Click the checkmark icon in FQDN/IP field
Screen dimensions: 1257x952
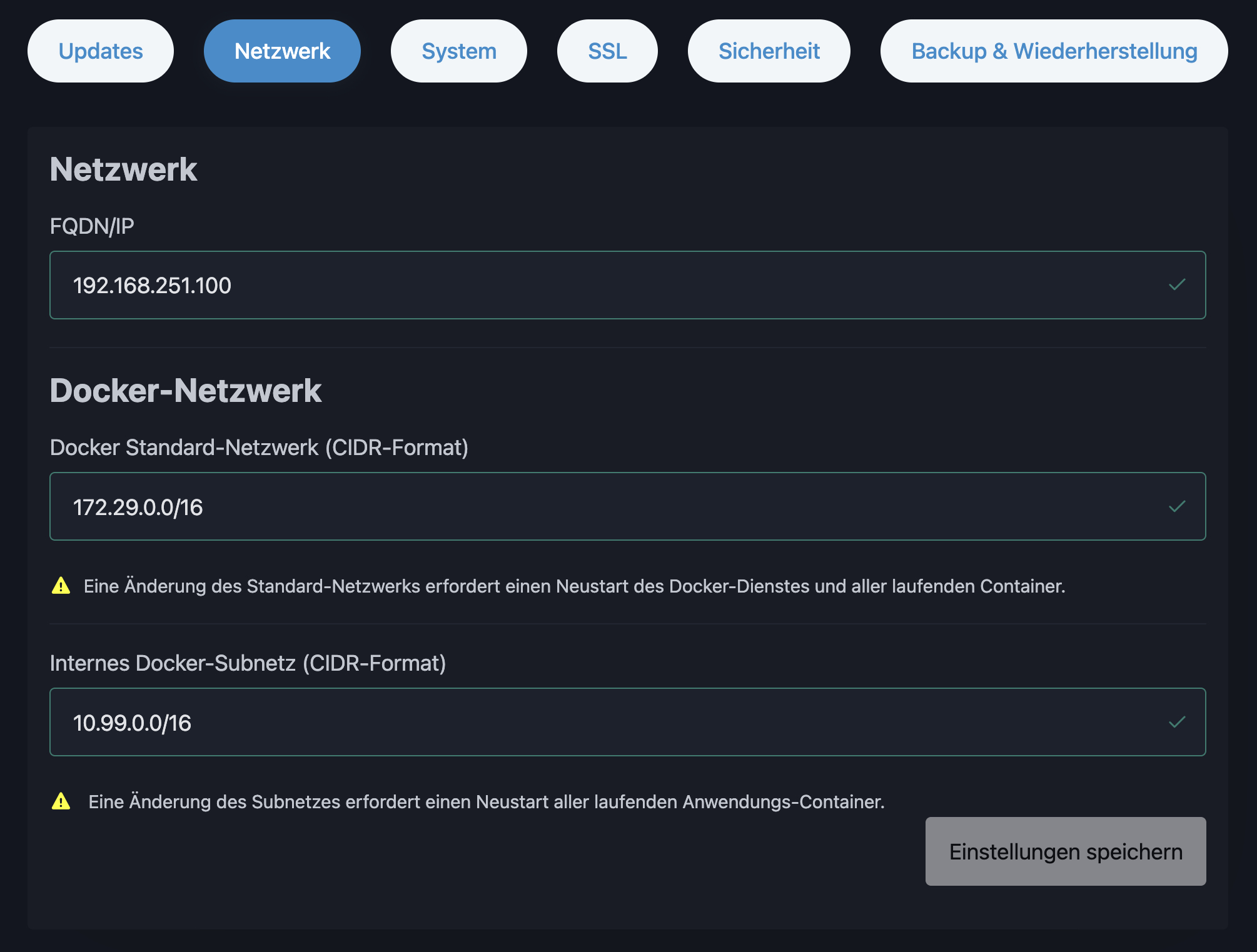tap(1177, 284)
